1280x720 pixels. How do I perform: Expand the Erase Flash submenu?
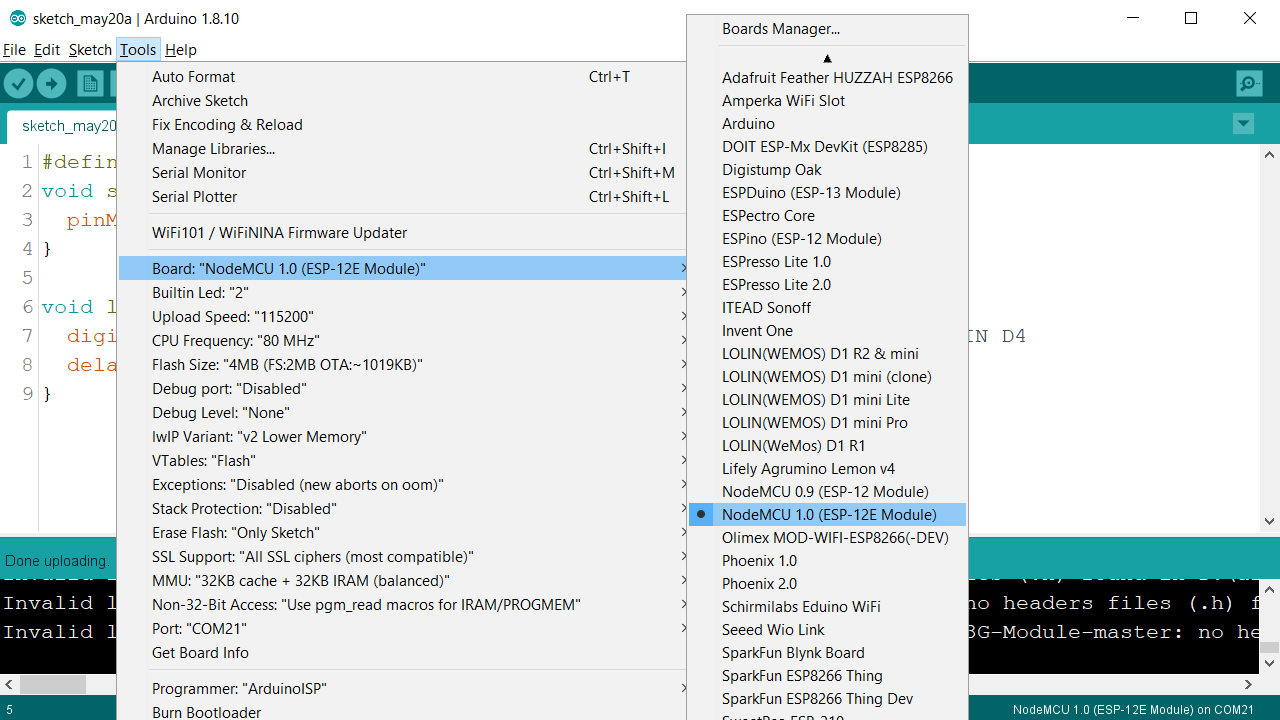point(404,532)
